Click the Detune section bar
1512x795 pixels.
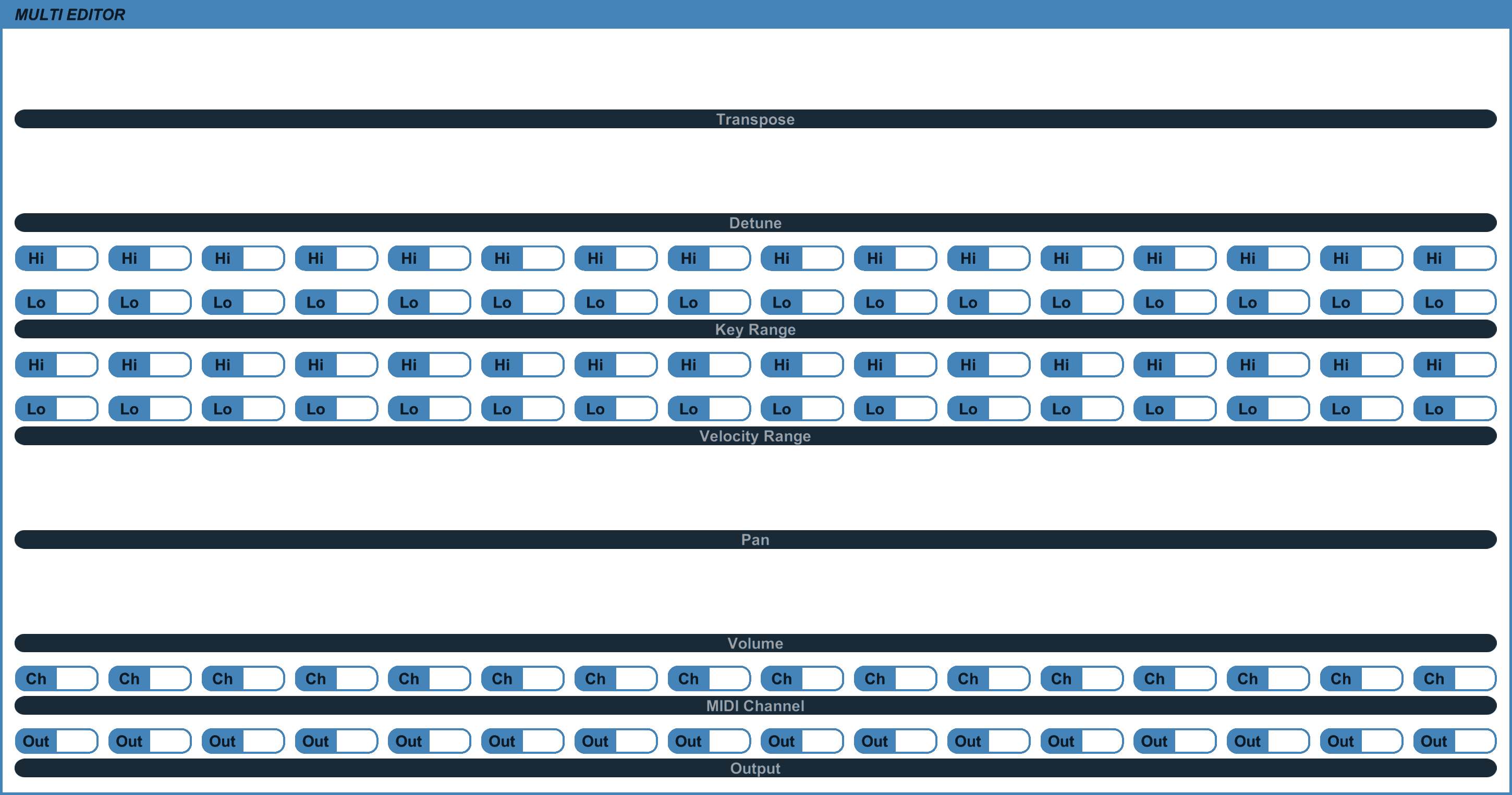[x=755, y=223]
